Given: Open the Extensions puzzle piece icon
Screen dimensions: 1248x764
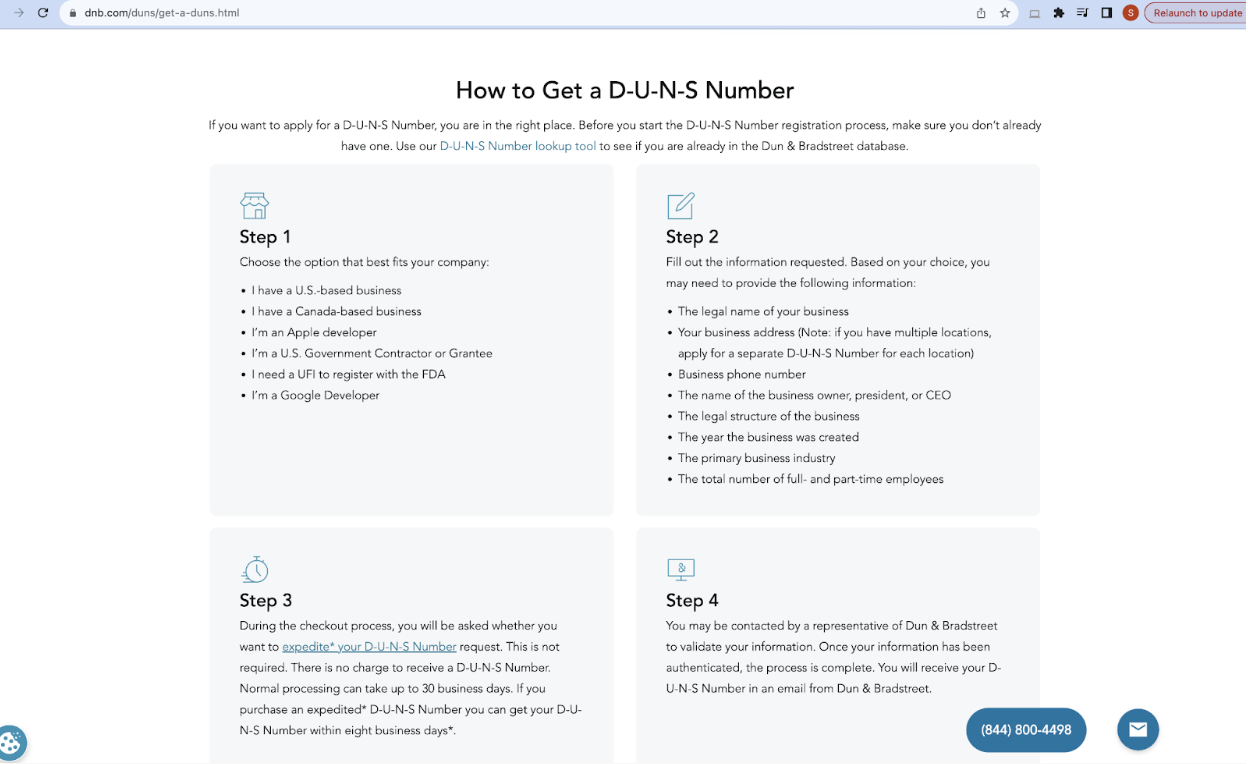Looking at the screenshot, I should [1059, 13].
